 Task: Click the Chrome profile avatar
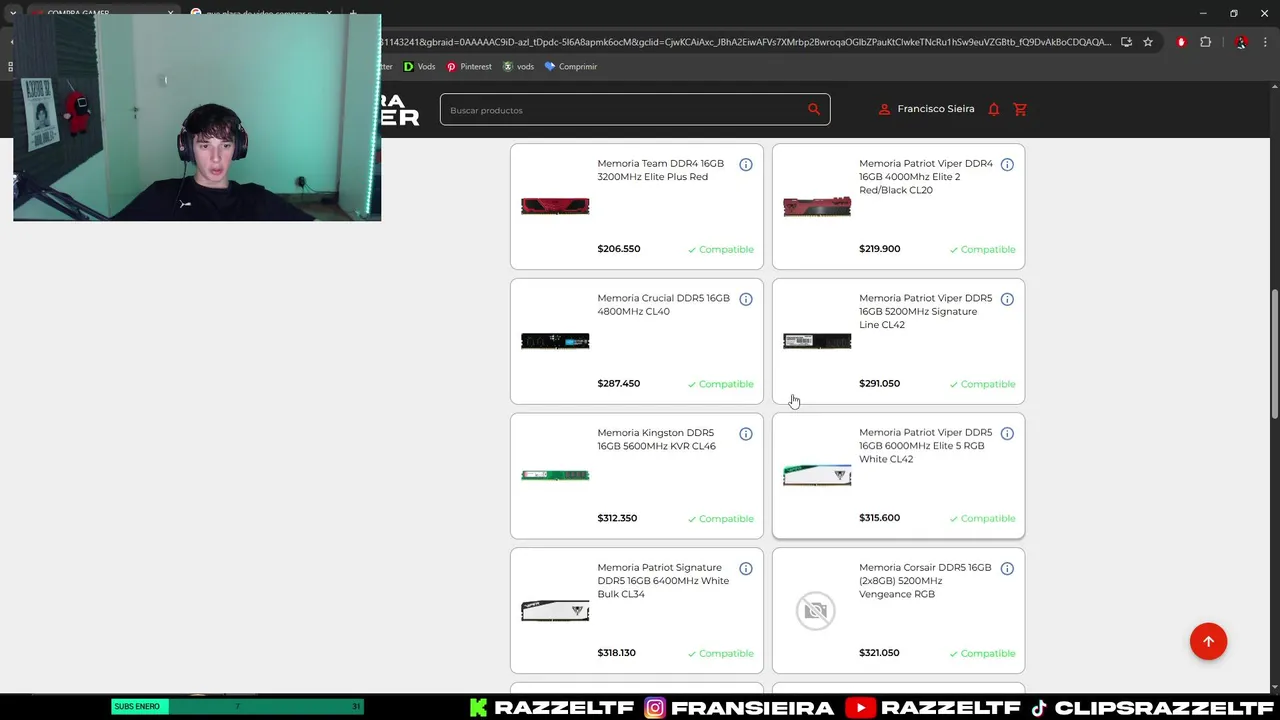coord(1241,42)
